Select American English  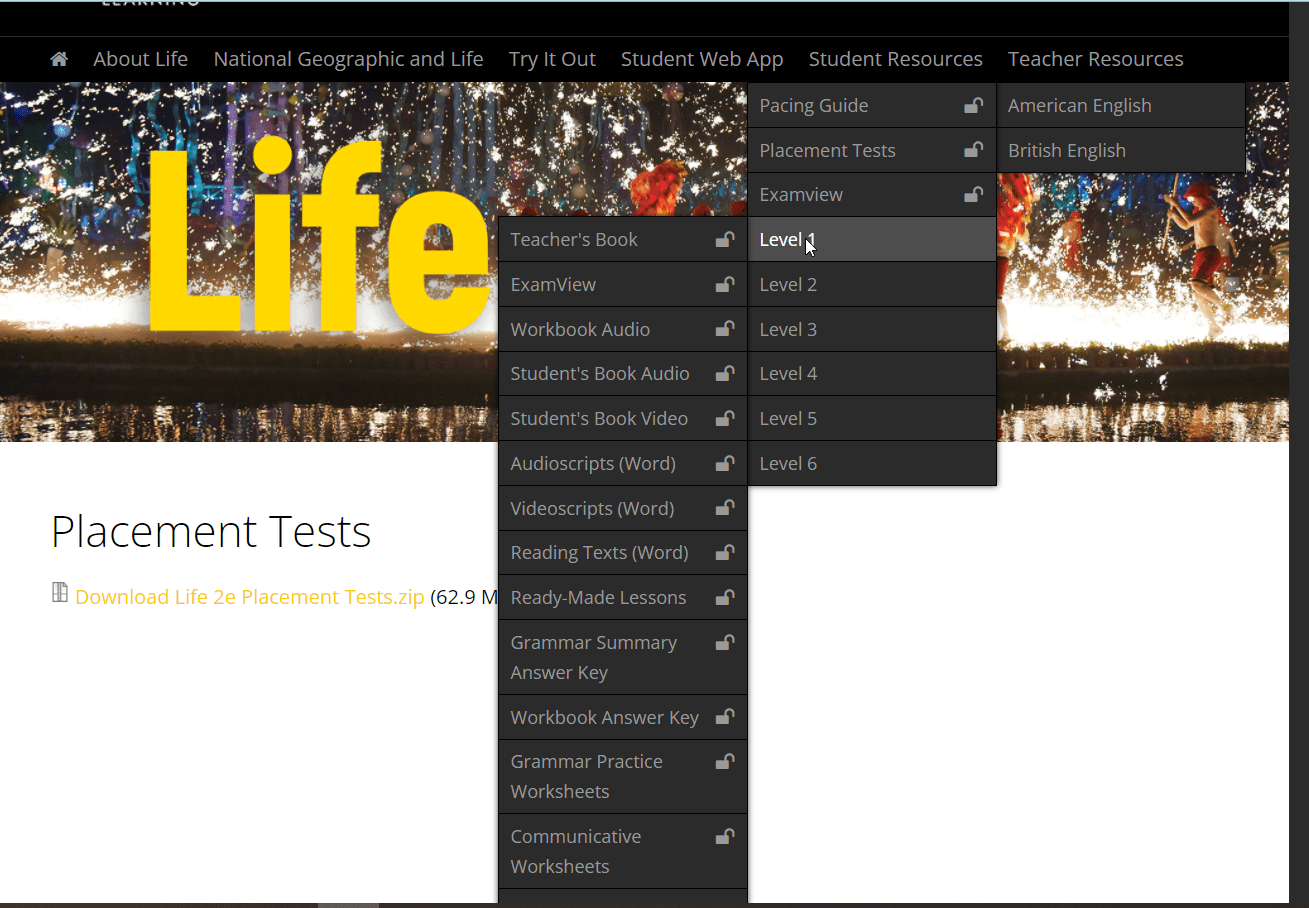pos(1079,105)
